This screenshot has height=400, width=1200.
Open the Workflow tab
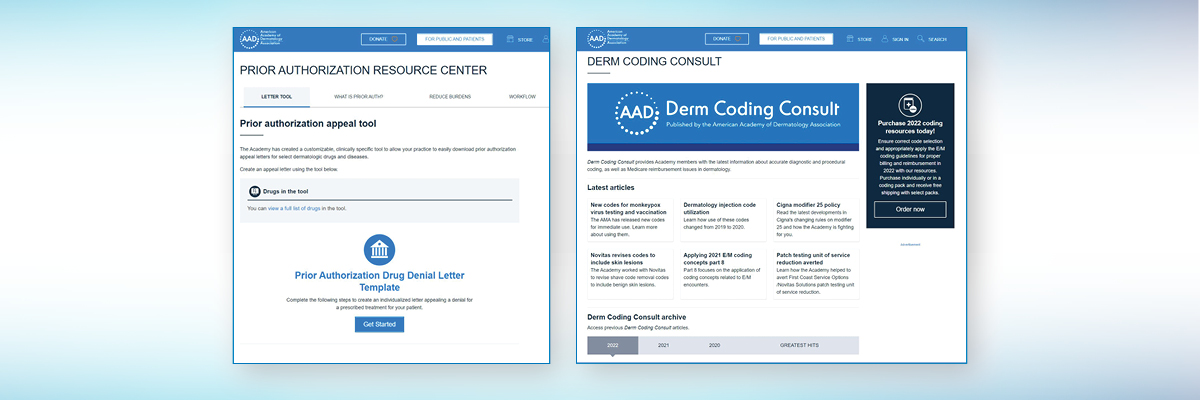[522, 97]
